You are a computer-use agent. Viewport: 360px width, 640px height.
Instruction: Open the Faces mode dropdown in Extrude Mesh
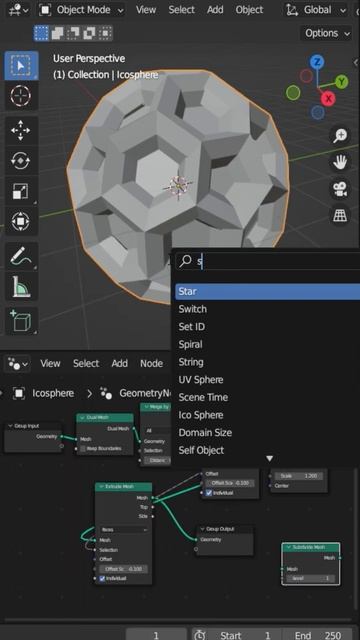(124, 529)
